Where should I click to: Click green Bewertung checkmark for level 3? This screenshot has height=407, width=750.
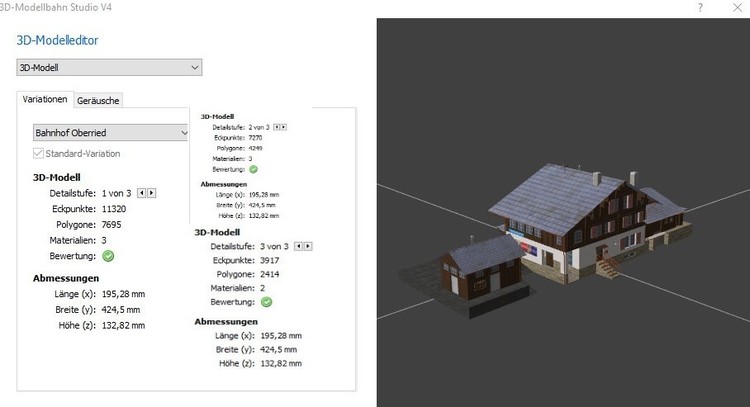[x=266, y=302]
